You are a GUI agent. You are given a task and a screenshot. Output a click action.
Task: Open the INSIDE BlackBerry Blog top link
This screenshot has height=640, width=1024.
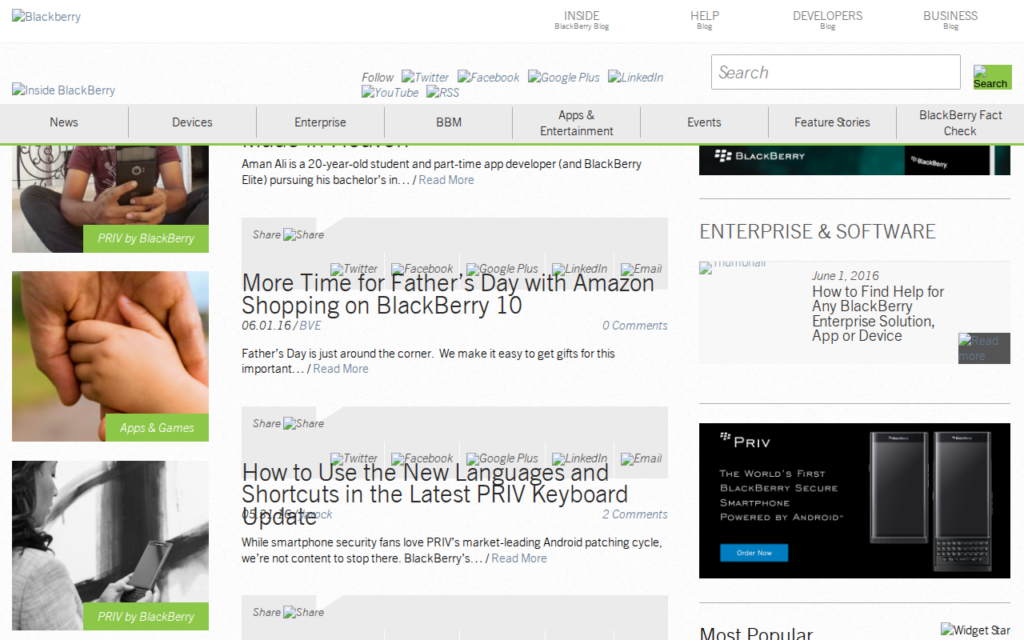[x=581, y=20]
